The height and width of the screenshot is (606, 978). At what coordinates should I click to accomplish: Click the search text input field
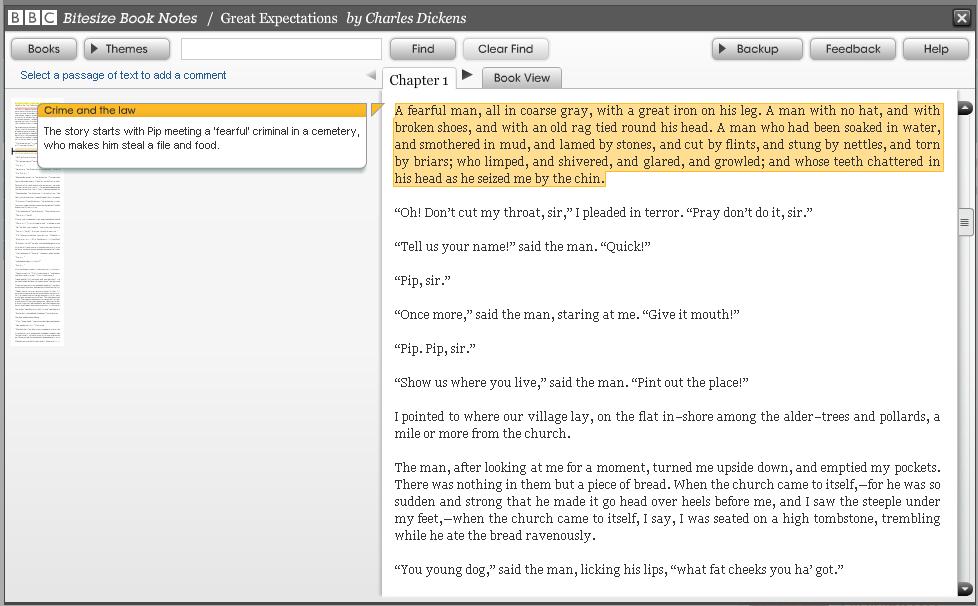pos(281,49)
